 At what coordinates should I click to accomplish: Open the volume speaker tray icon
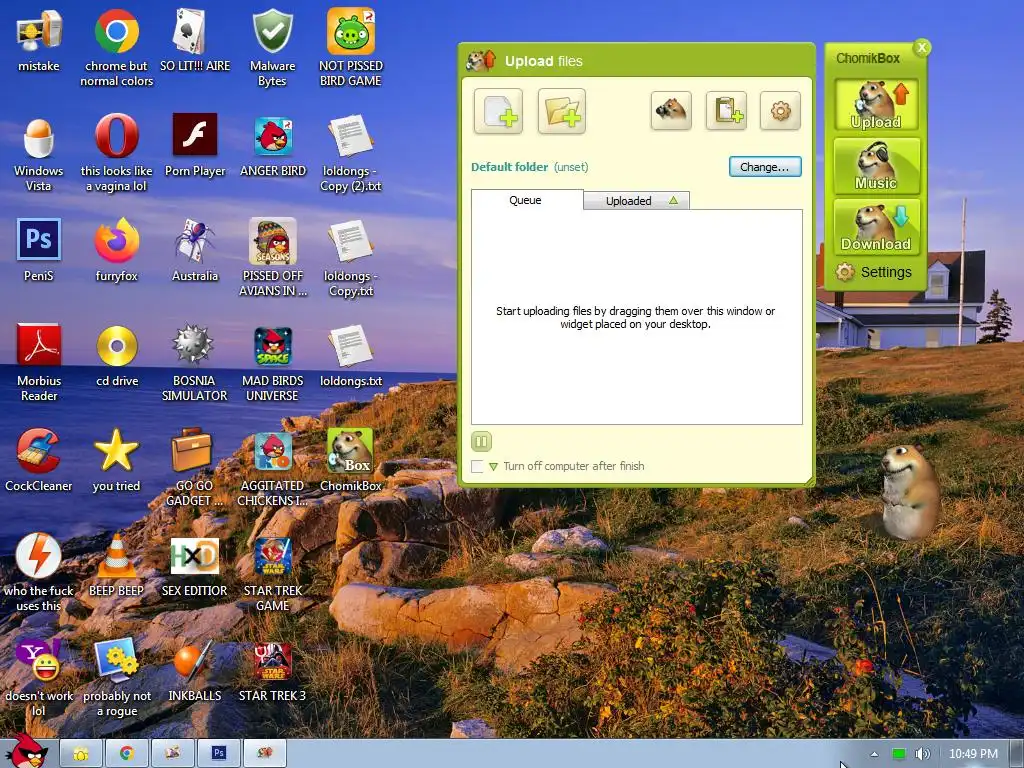point(922,754)
